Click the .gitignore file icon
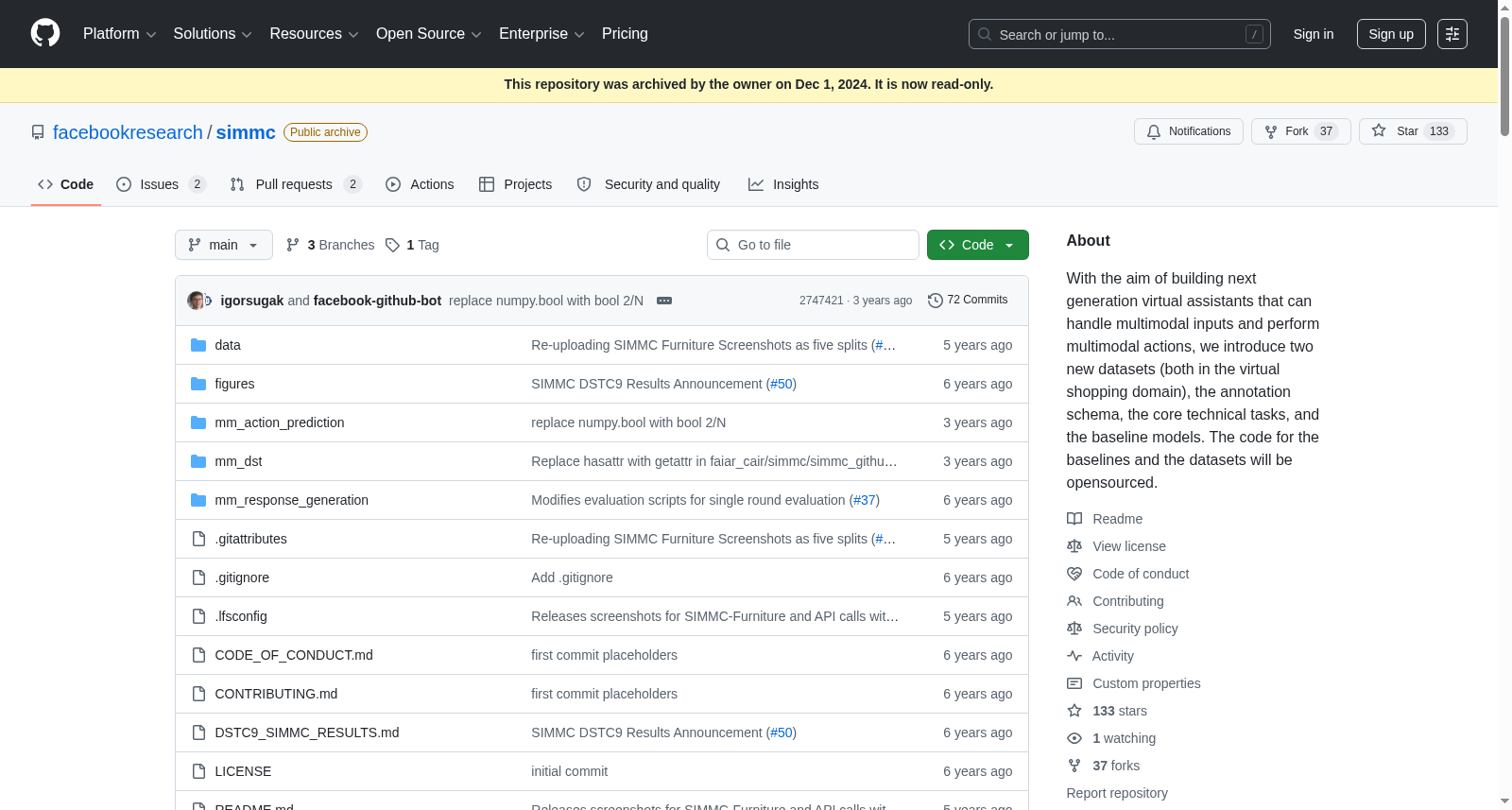This screenshot has width=1512, height=810. coord(198,577)
